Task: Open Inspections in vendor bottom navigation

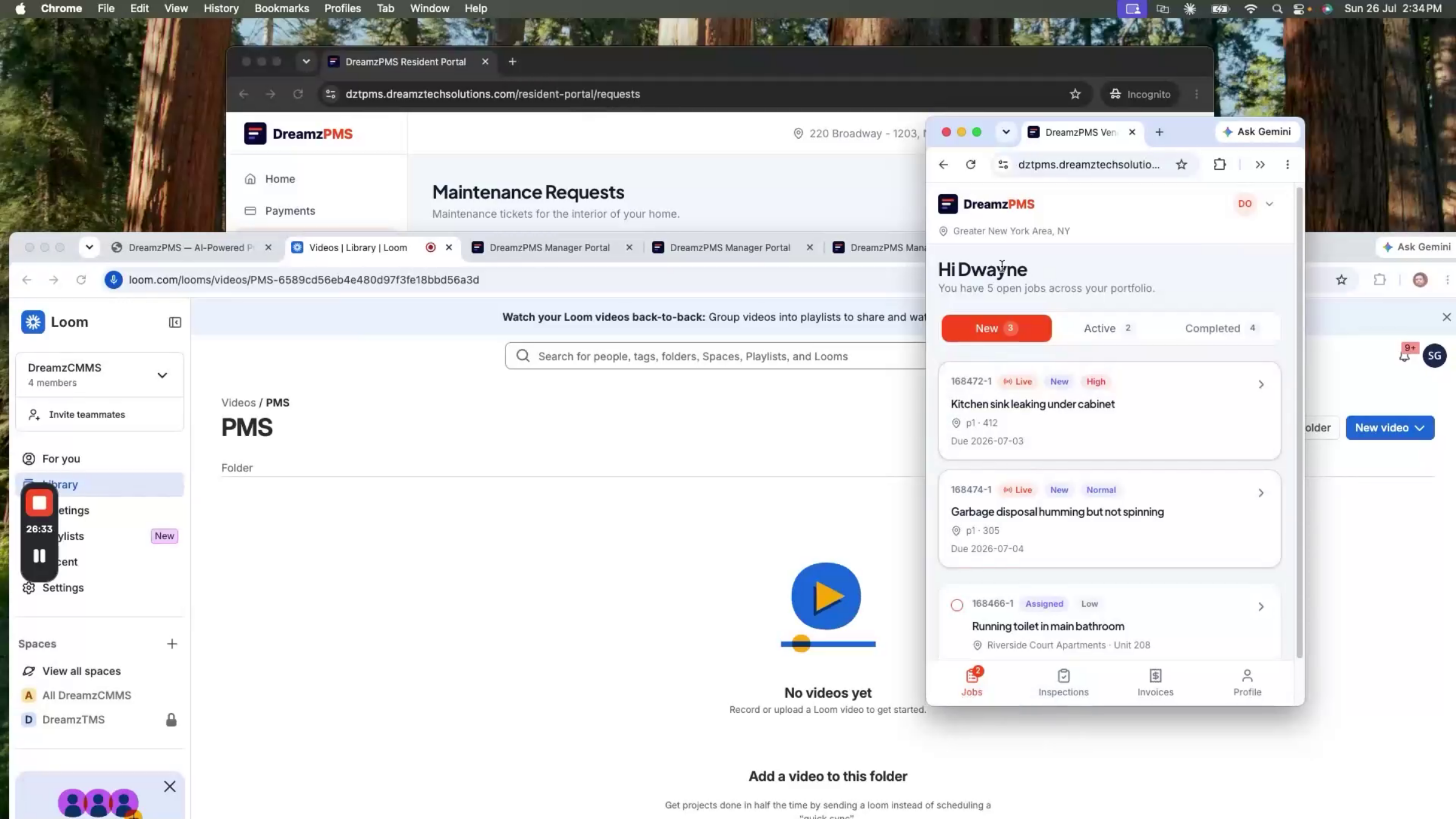Action: (1063, 682)
